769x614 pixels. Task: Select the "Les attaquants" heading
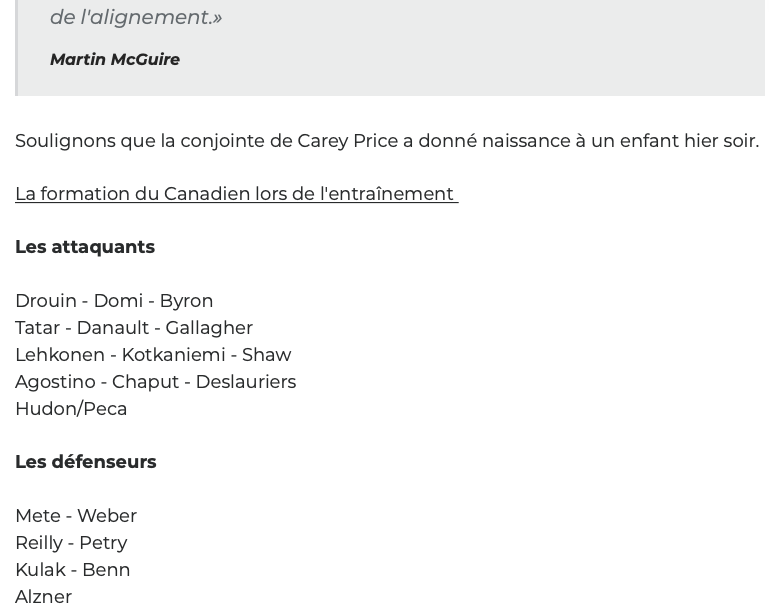point(85,247)
